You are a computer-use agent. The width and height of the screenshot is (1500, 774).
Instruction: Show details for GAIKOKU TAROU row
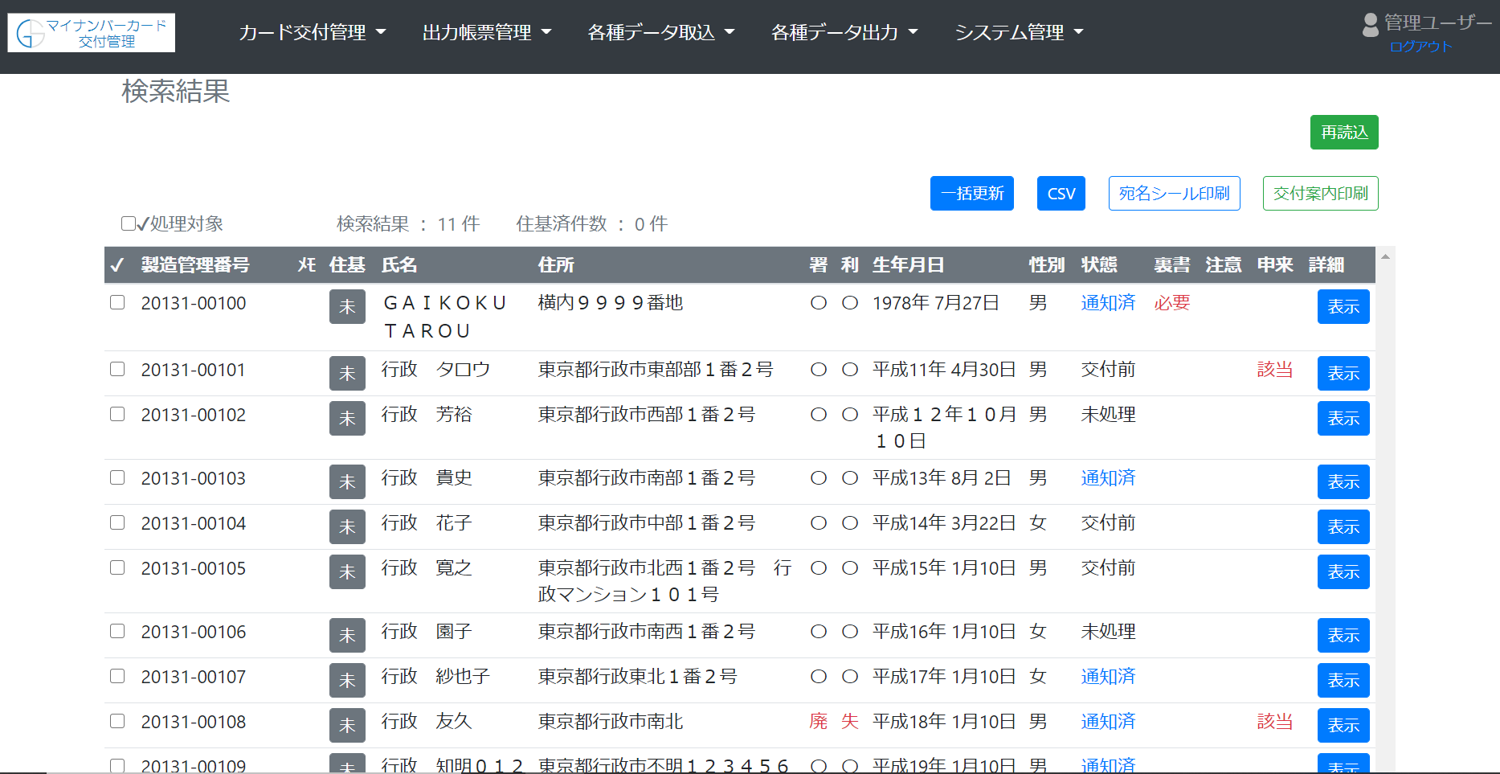pos(1343,307)
